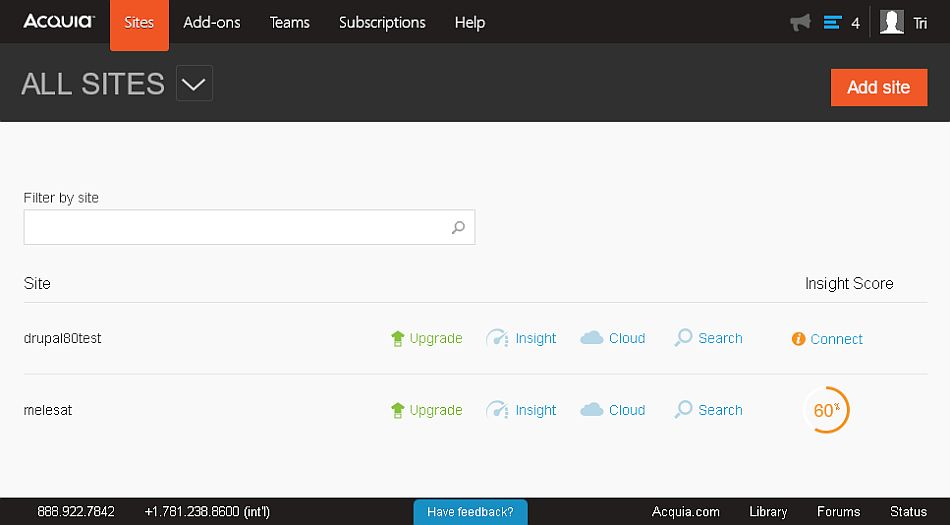Screen dimensions: 950x525
Task: Go to the Subscriptions tab
Action: coord(382,22)
